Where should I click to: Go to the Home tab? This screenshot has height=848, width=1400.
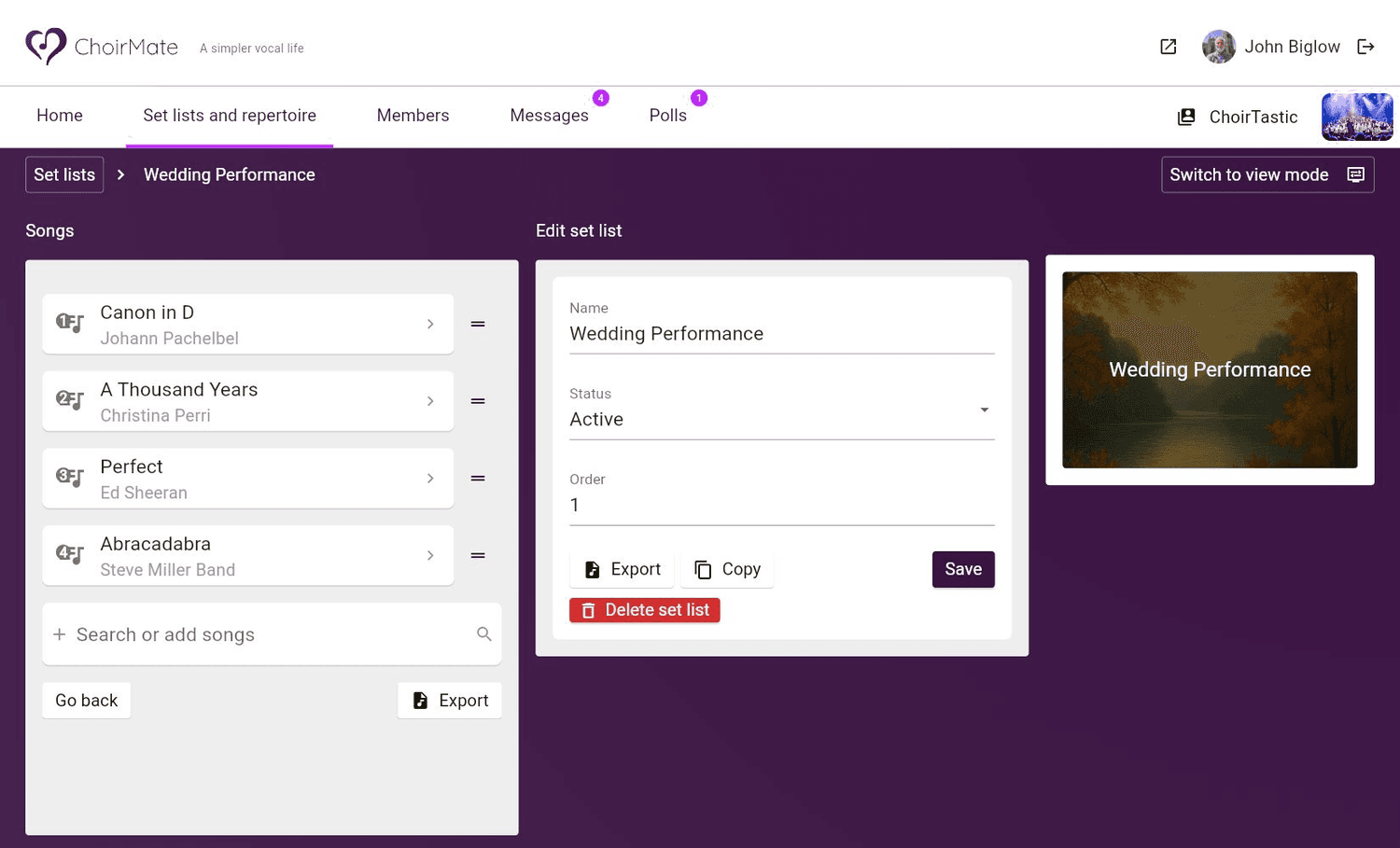(60, 116)
